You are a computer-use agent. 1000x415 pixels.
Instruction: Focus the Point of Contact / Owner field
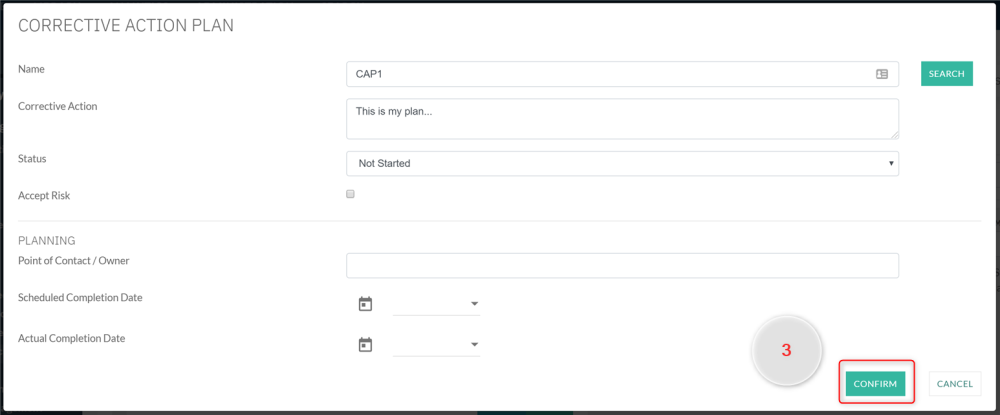622,265
